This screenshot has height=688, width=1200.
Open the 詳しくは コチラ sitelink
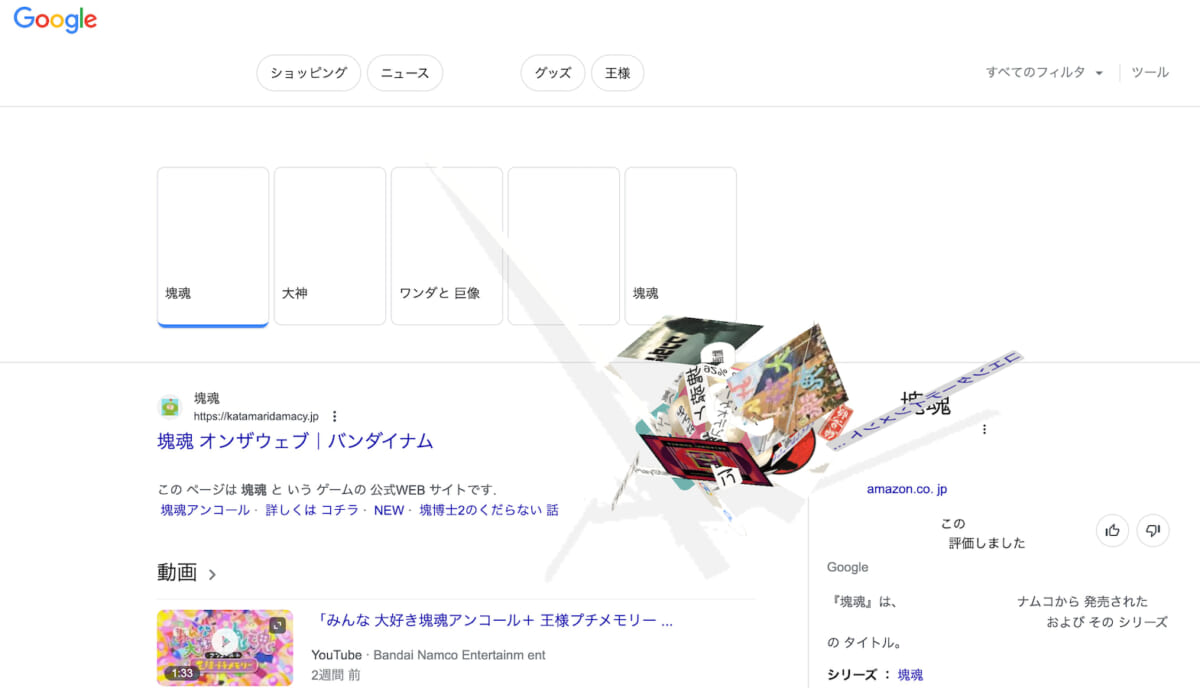click(x=310, y=510)
